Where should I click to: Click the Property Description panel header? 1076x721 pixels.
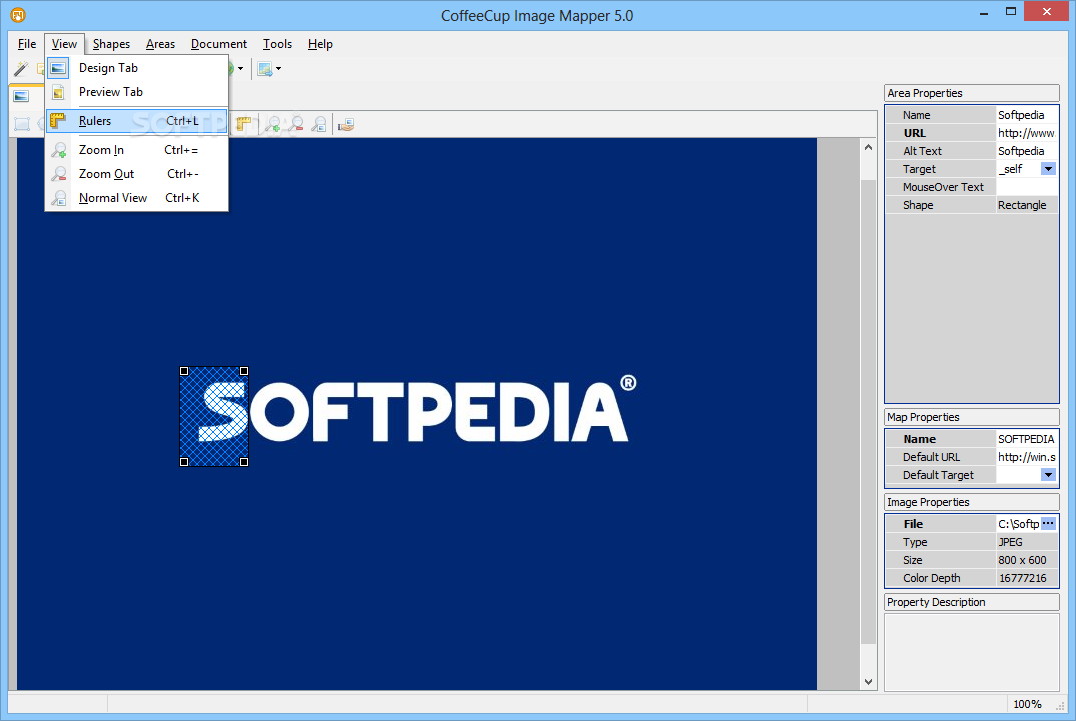tap(972, 602)
